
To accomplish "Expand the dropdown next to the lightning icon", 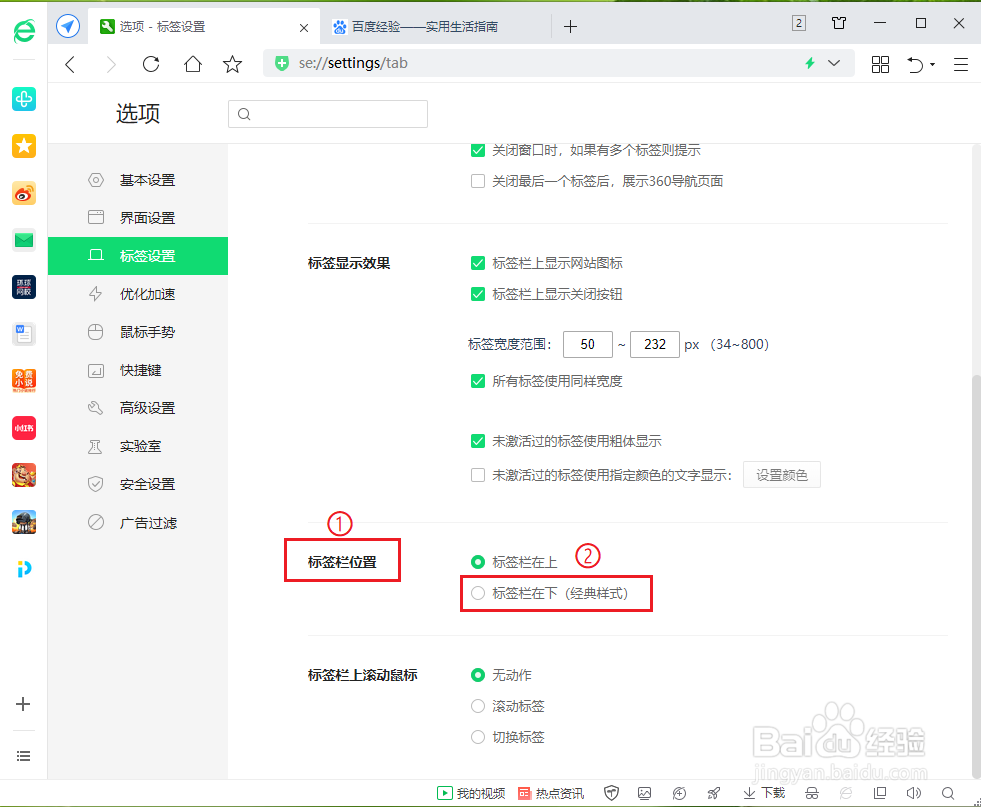I will coord(835,63).
